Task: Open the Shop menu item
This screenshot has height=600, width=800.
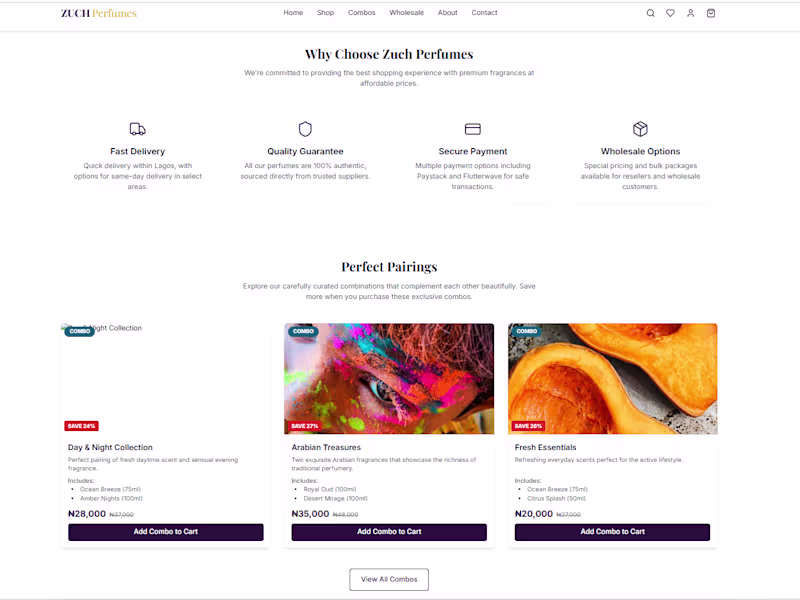Action: pos(326,13)
